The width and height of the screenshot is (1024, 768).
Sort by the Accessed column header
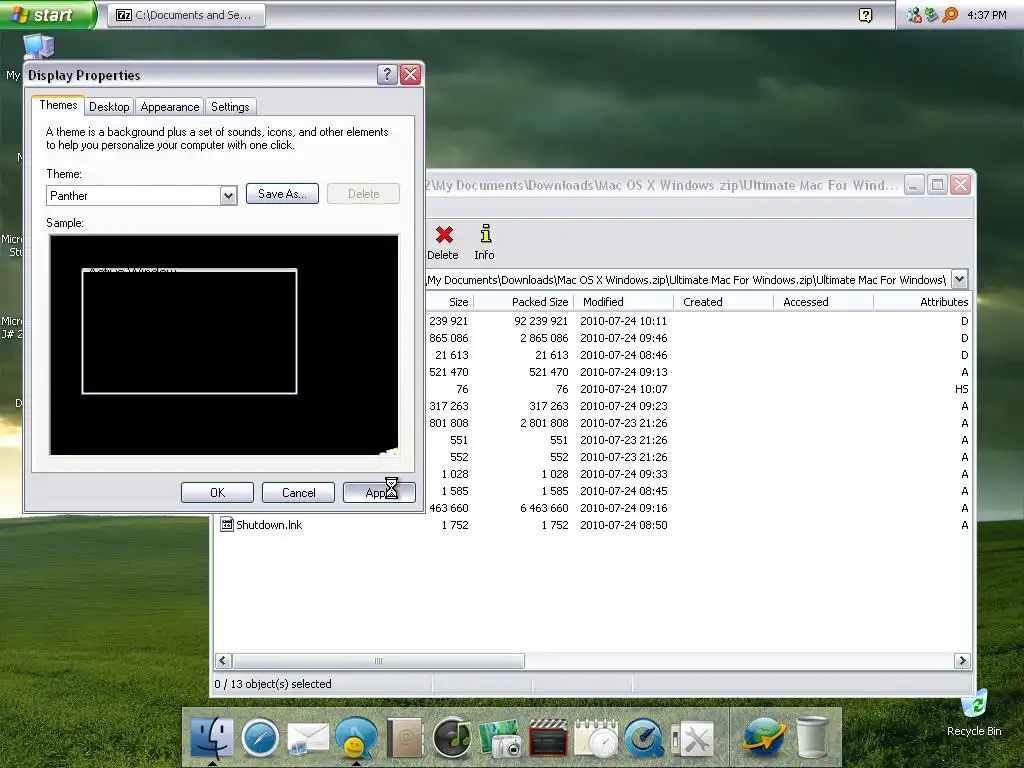click(x=824, y=302)
